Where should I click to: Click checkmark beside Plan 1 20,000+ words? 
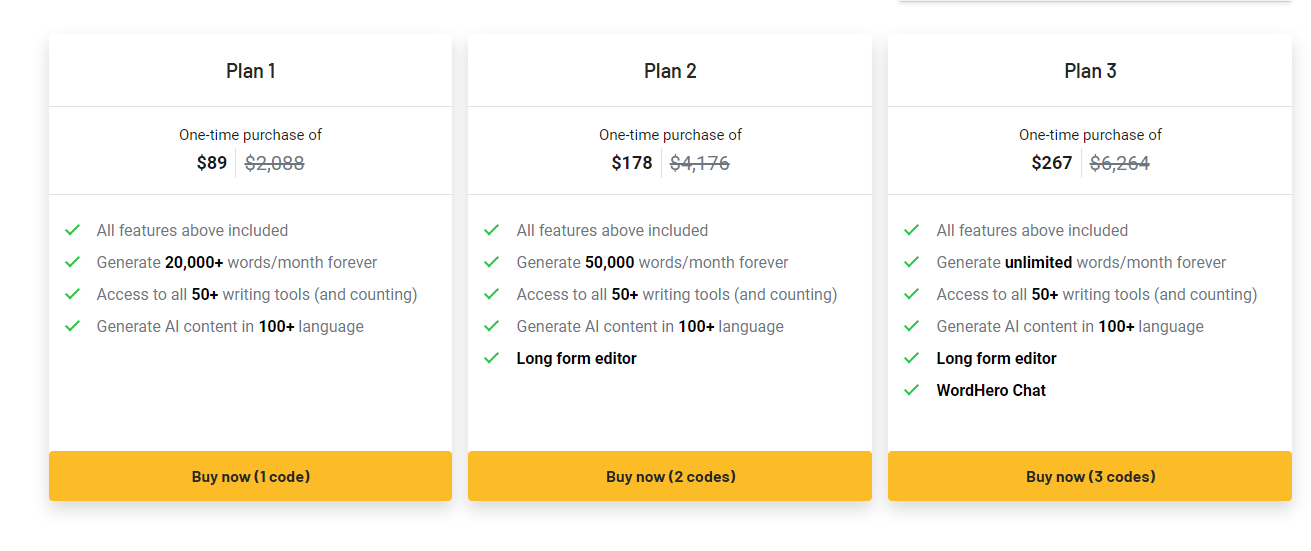click(72, 262)
